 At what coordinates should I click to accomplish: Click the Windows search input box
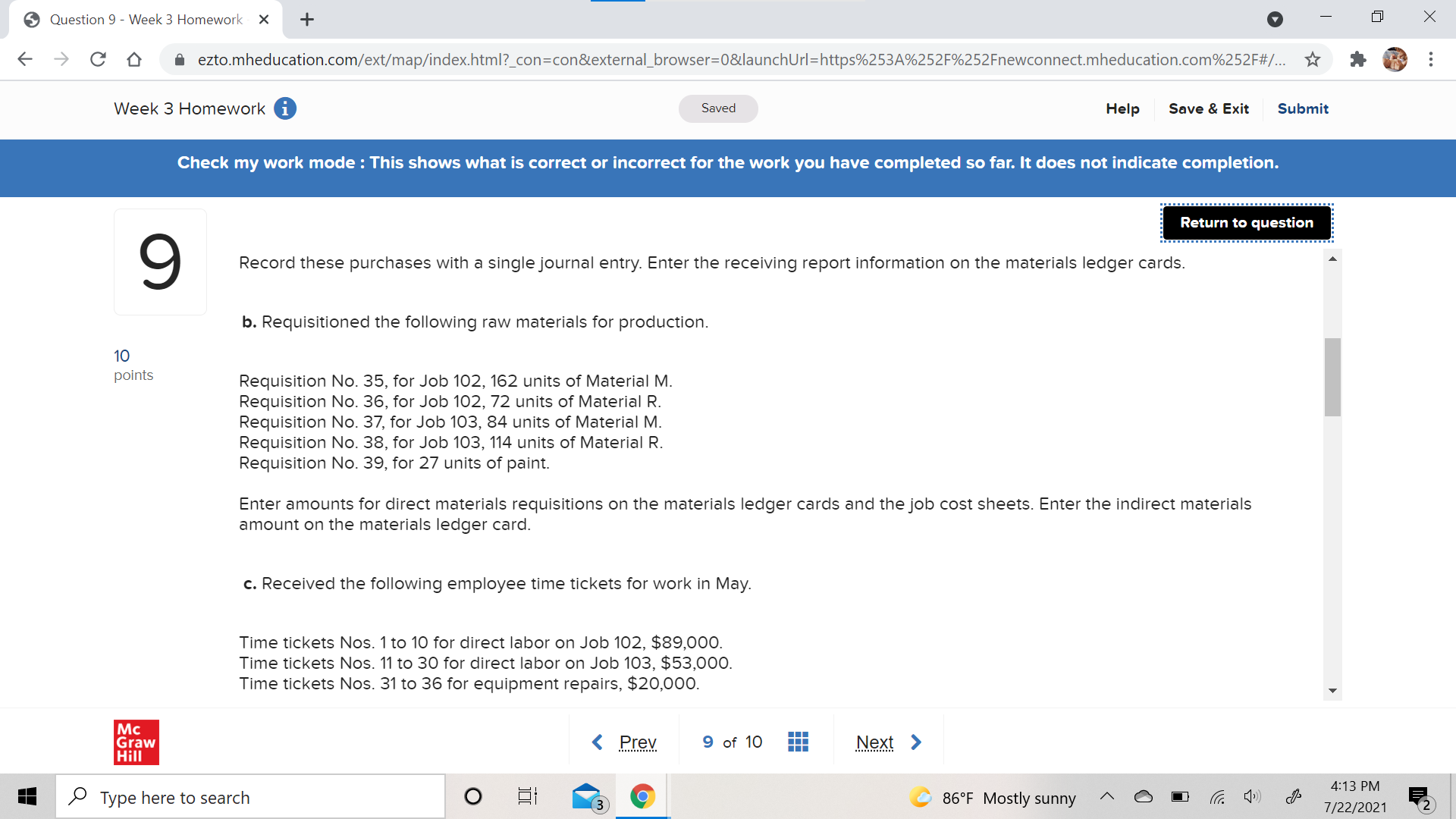point(250,797)
